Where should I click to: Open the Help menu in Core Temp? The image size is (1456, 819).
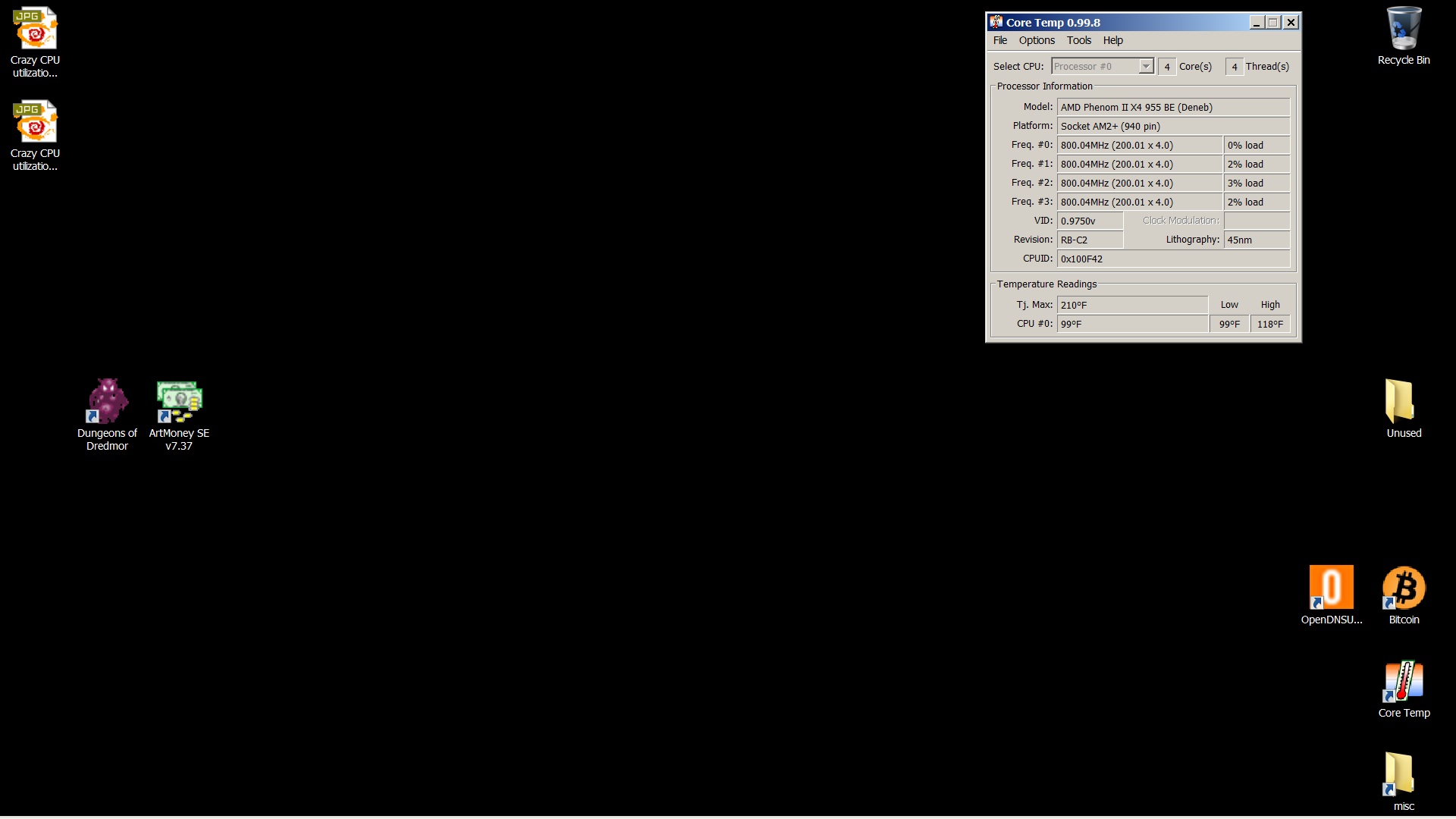click(1112, 40)
